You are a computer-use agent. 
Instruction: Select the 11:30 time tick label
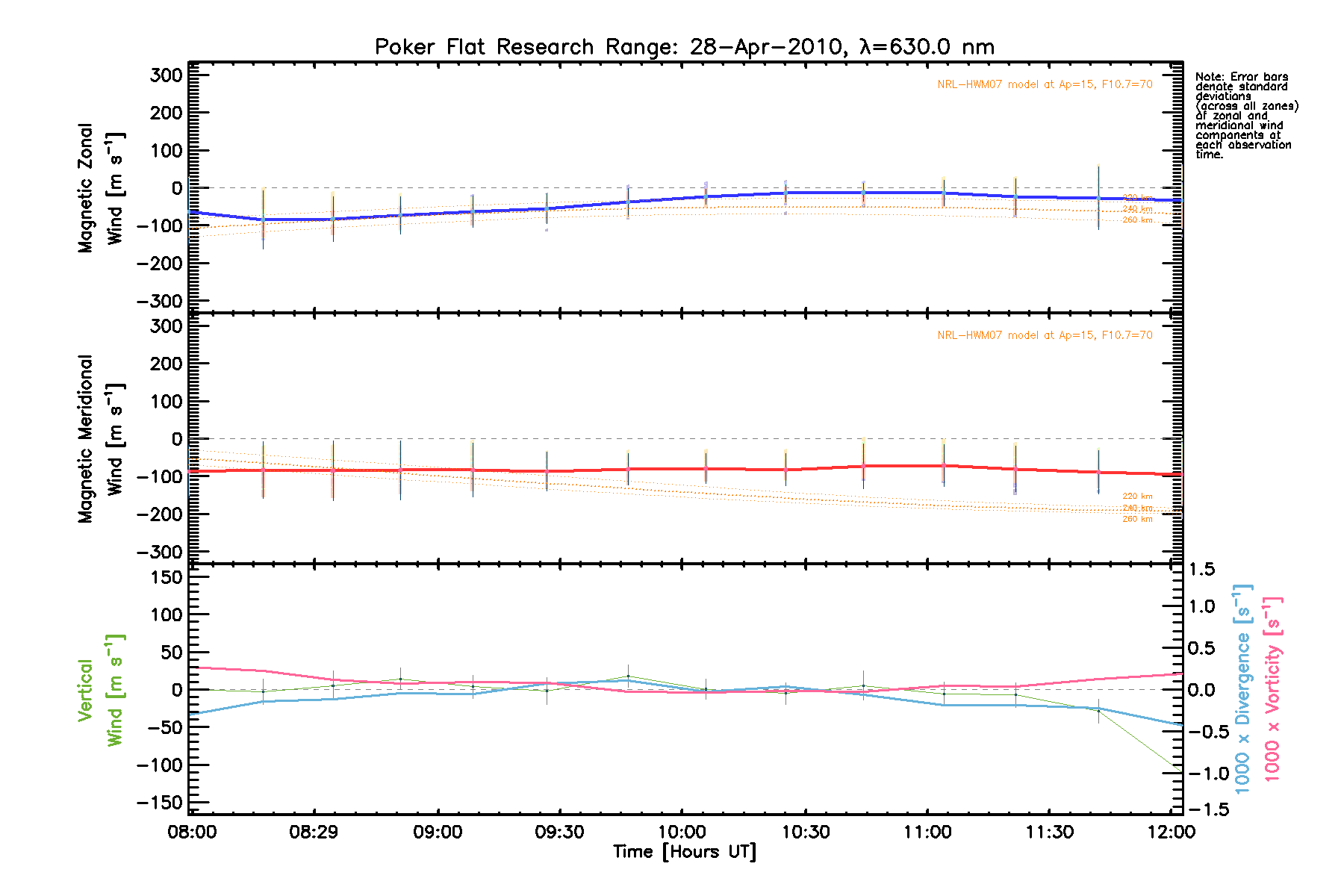coord(1049,833)
